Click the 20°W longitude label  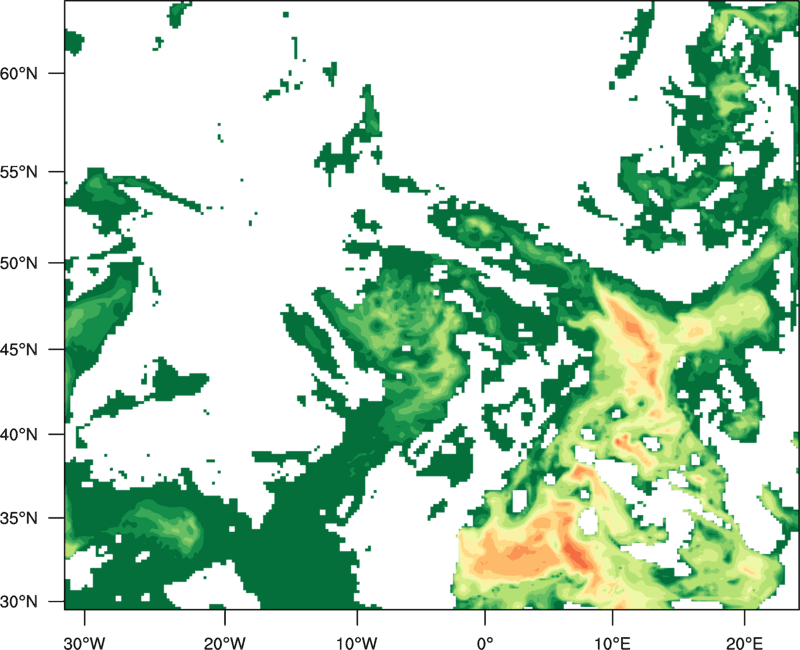coord(224,643)
